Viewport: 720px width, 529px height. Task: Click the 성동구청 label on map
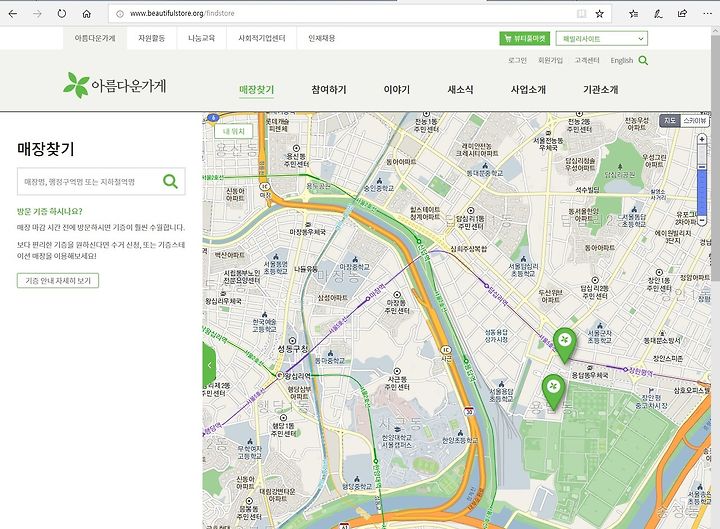[x=292, y=349]
